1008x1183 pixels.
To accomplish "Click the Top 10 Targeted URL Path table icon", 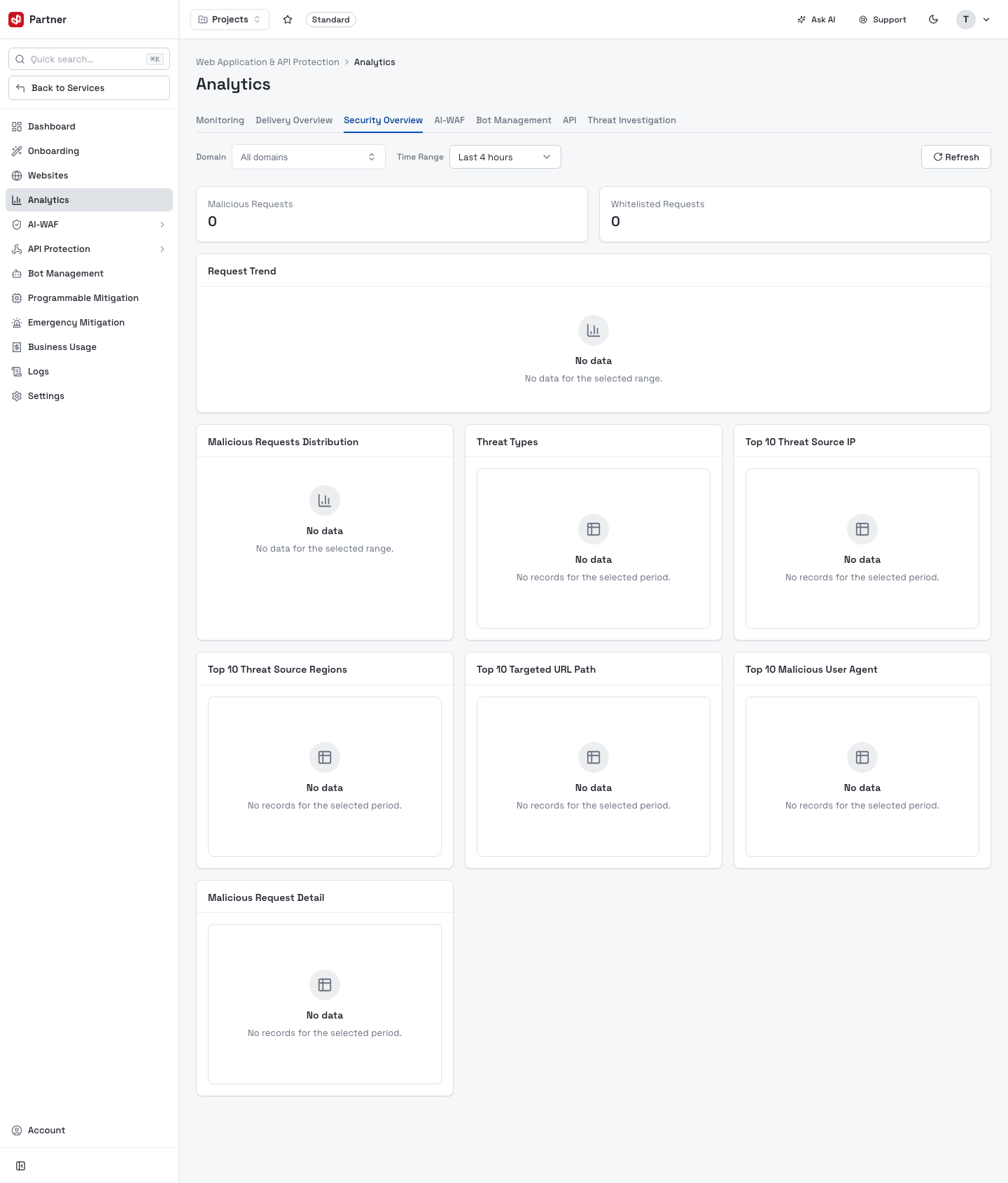I will pyautogui.click(x=594, y=757).
